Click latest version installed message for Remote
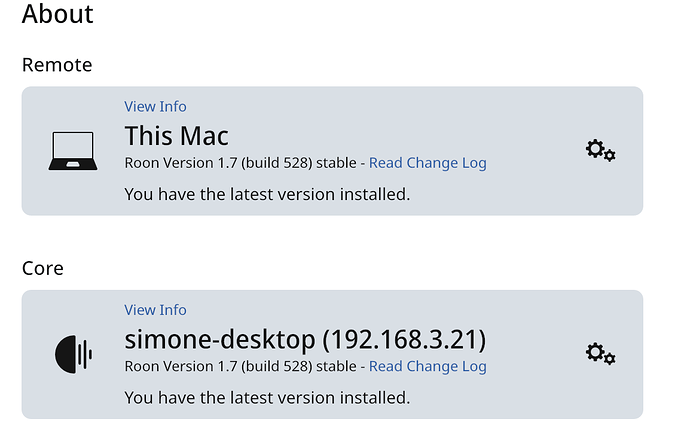690x443 pixels. tap(267, 194)
